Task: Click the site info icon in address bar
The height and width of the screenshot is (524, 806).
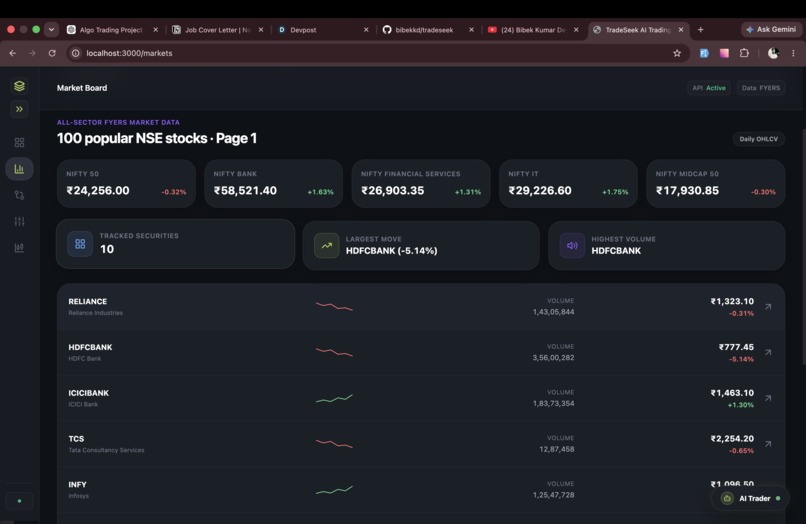Action: pyautogui.click(x=76, y=53)
